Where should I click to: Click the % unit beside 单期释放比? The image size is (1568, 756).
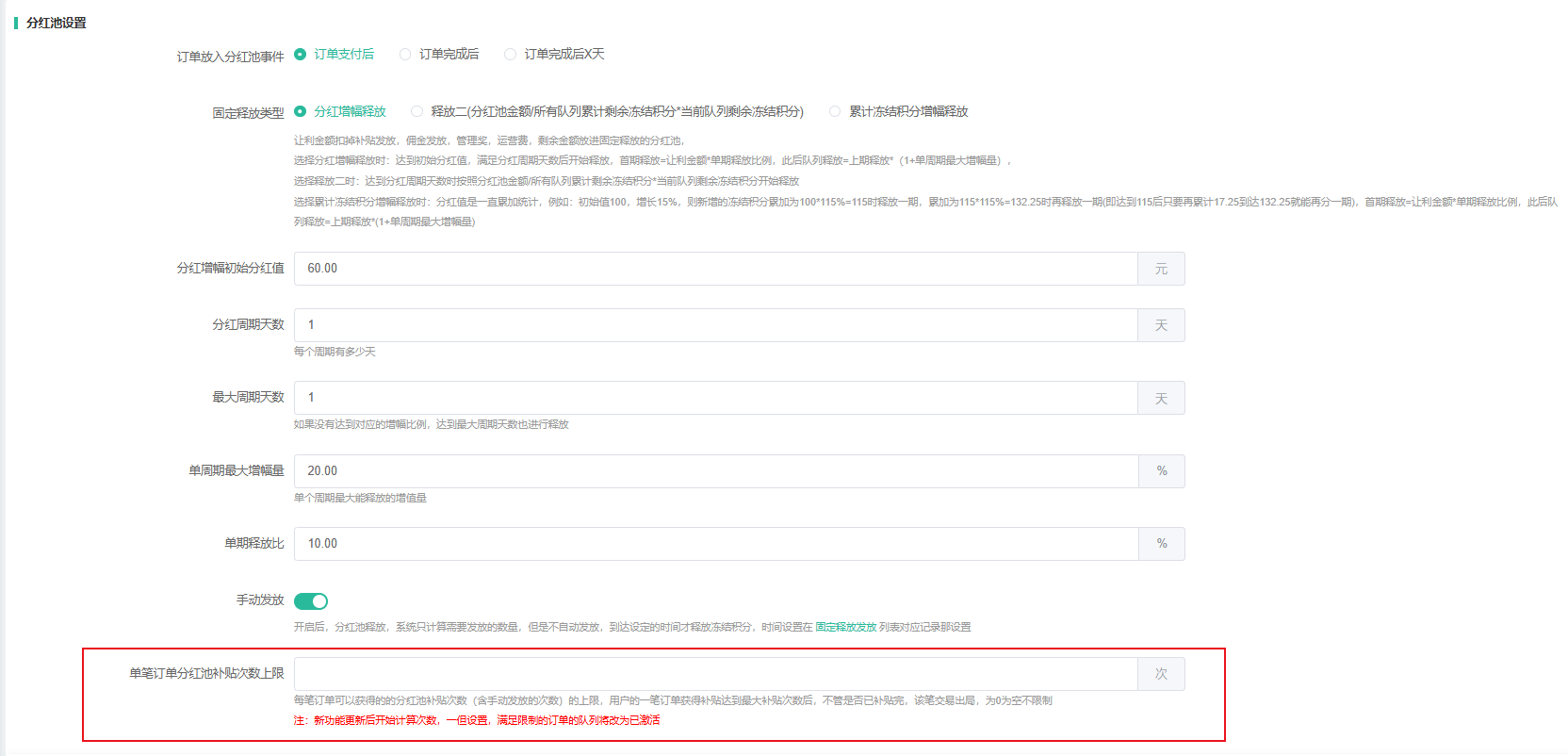(1162, 544)
